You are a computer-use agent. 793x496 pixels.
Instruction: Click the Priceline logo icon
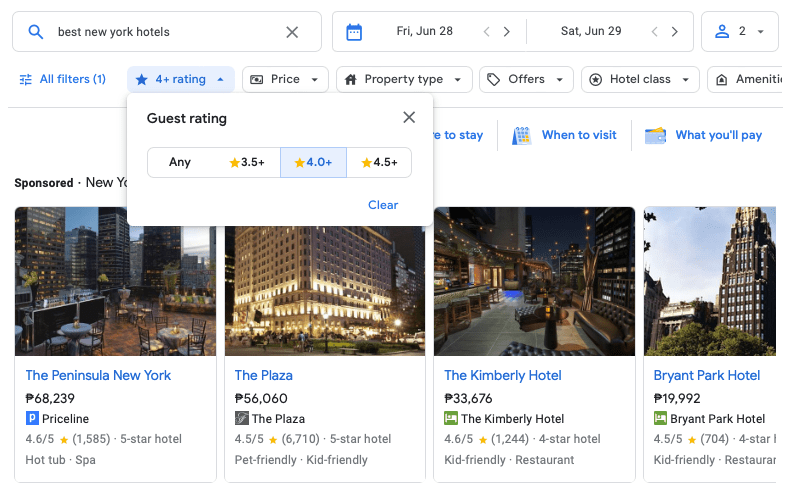click(x=32, y=418)
